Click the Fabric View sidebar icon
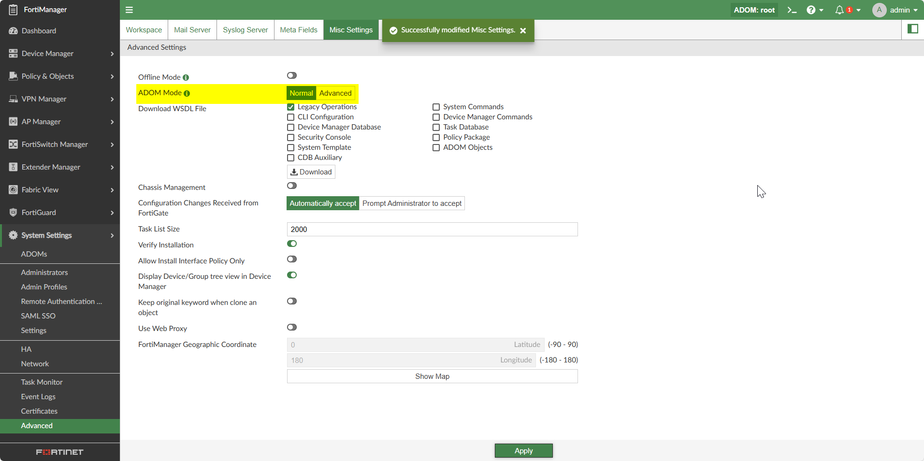Screen dimensions: 924x461 (x=13, y=190)
